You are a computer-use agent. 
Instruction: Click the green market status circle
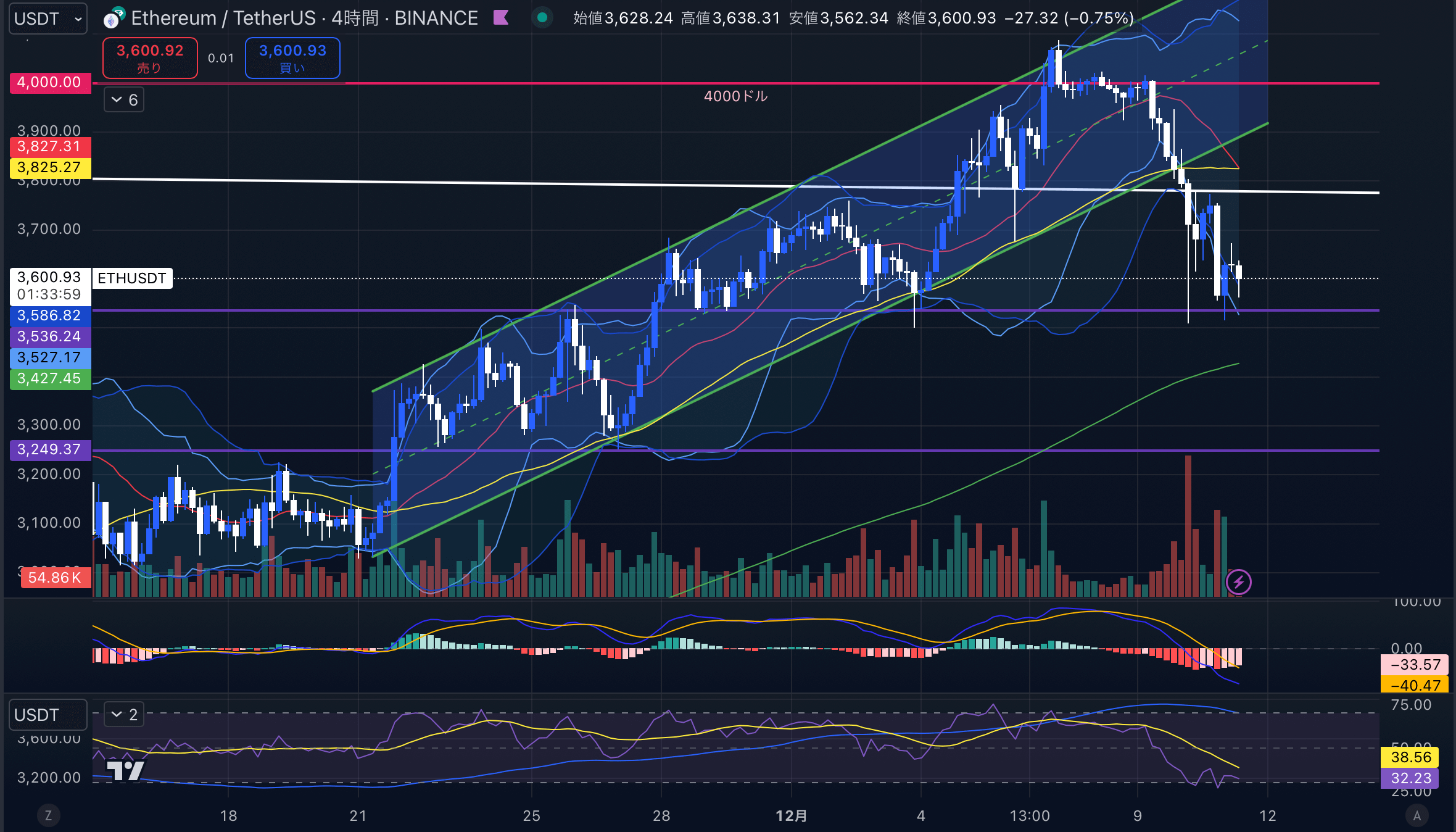click(x=542, y=18)
